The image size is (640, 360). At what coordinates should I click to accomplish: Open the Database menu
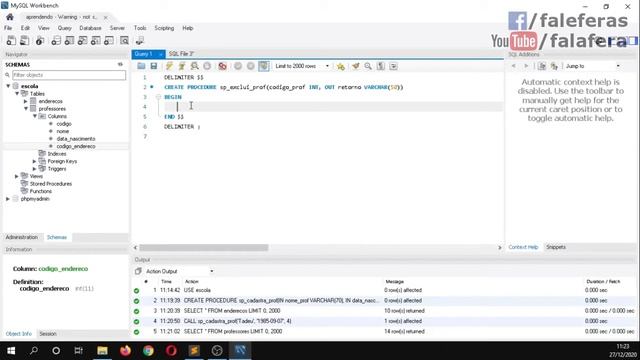[x=90, y=28]
